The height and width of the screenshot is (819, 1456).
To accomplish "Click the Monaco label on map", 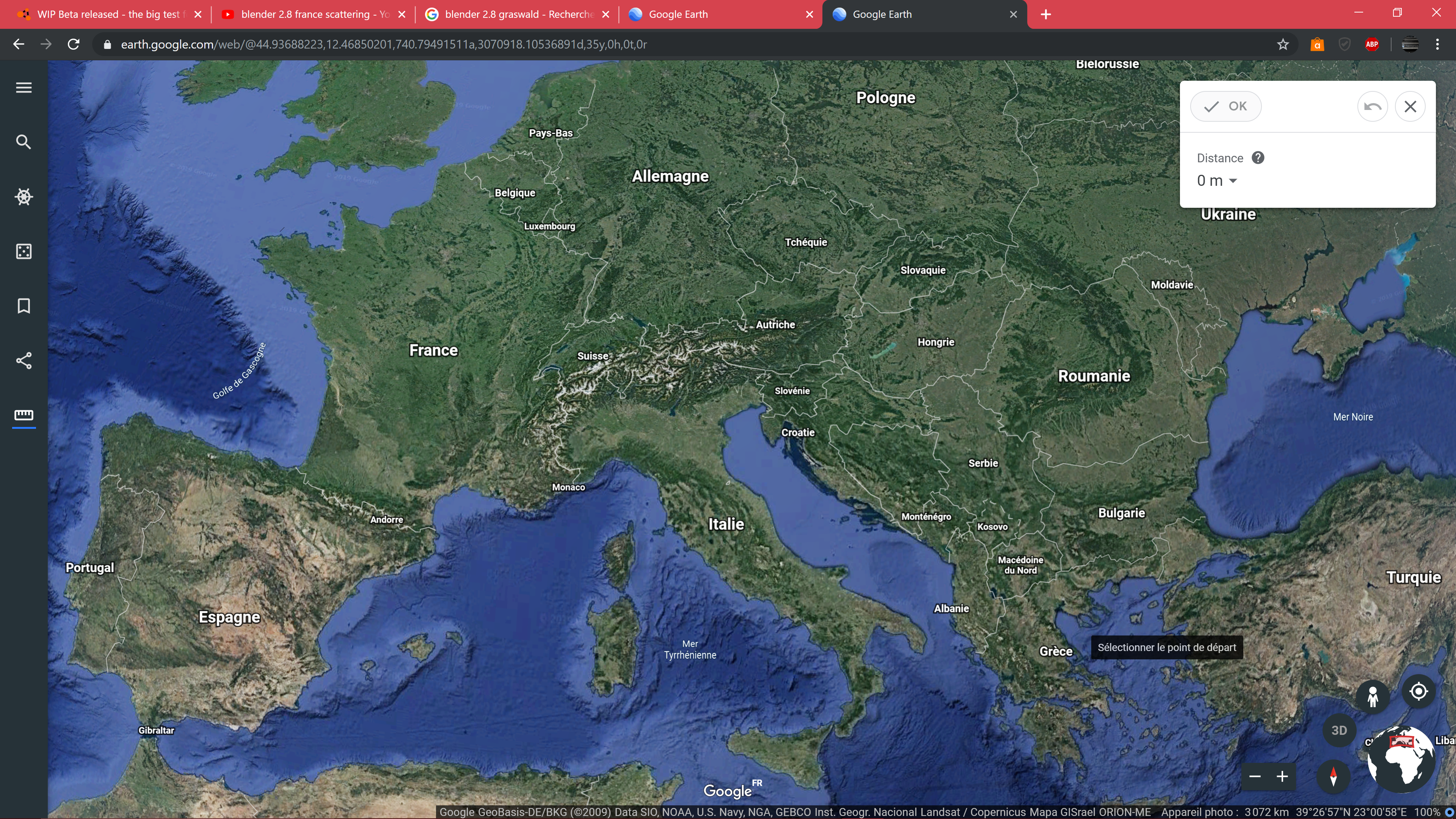I will 569,487.
